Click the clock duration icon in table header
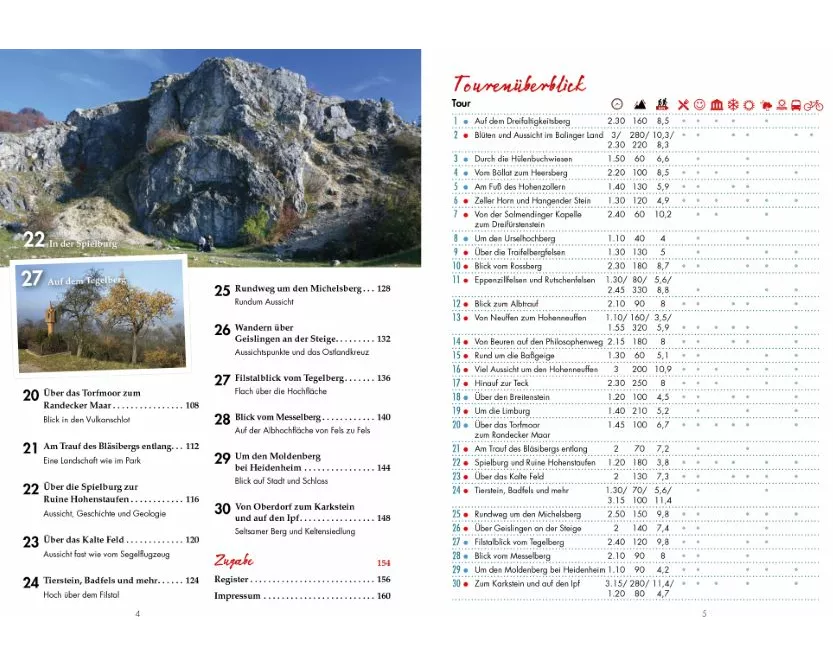 (617, 104)
